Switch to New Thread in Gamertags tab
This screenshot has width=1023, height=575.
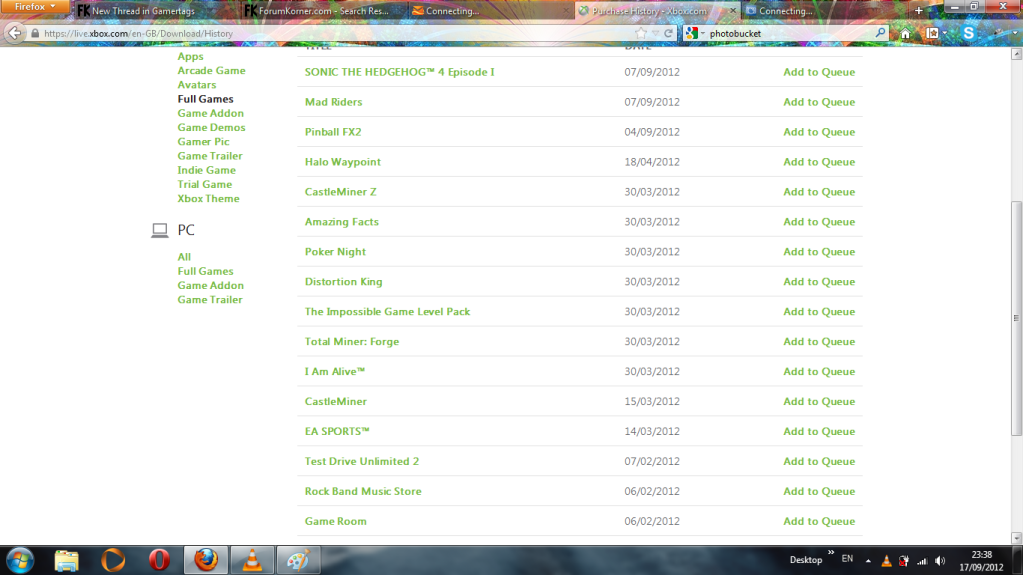coord(150,11)
